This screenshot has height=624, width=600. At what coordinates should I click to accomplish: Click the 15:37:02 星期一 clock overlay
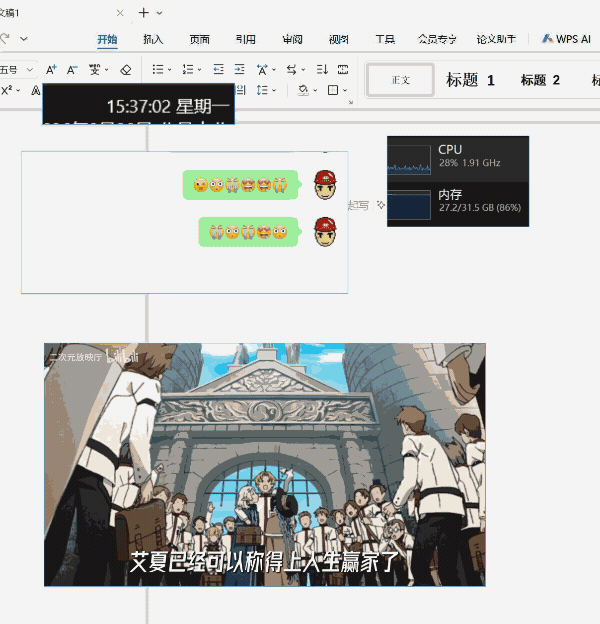pyautogui.click(x=138, y=104)
